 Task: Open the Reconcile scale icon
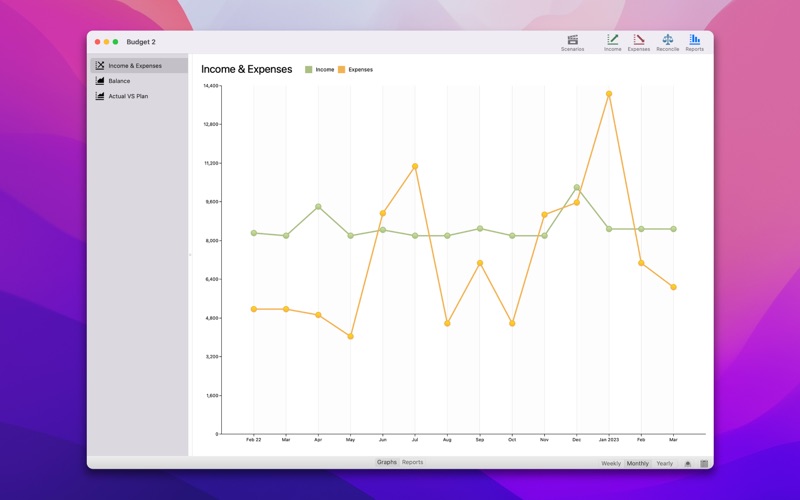[667, 42]
